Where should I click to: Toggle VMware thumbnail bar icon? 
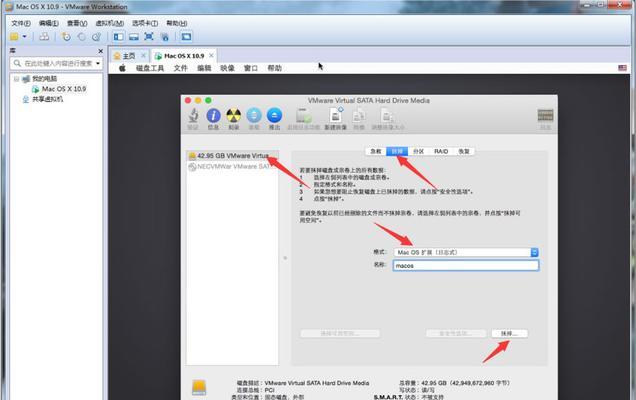[x=134, y=37]
